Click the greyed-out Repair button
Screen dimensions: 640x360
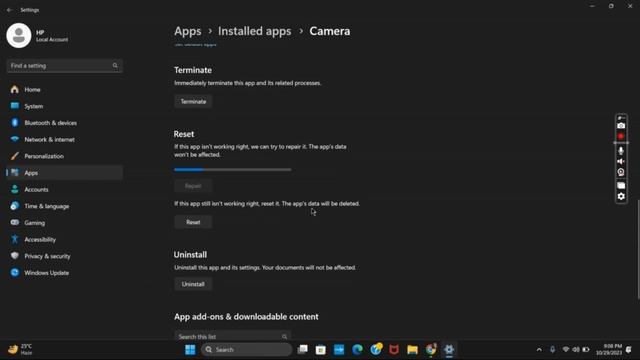pyautogui.click(x=193, y=186)
